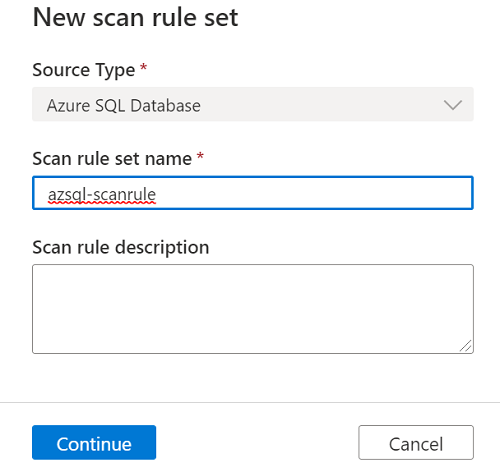
Task: Click the 'Scan rule set name' label
Action: (x=112, y=159)
